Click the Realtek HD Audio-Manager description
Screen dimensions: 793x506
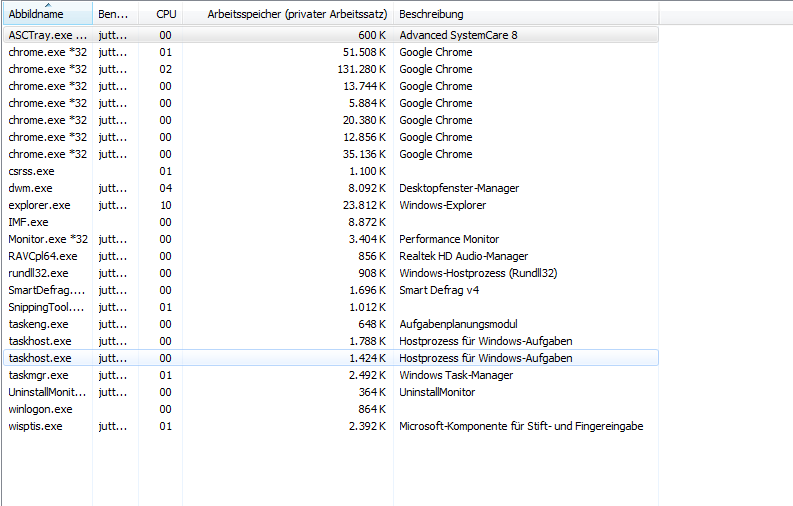click(464, 256)
